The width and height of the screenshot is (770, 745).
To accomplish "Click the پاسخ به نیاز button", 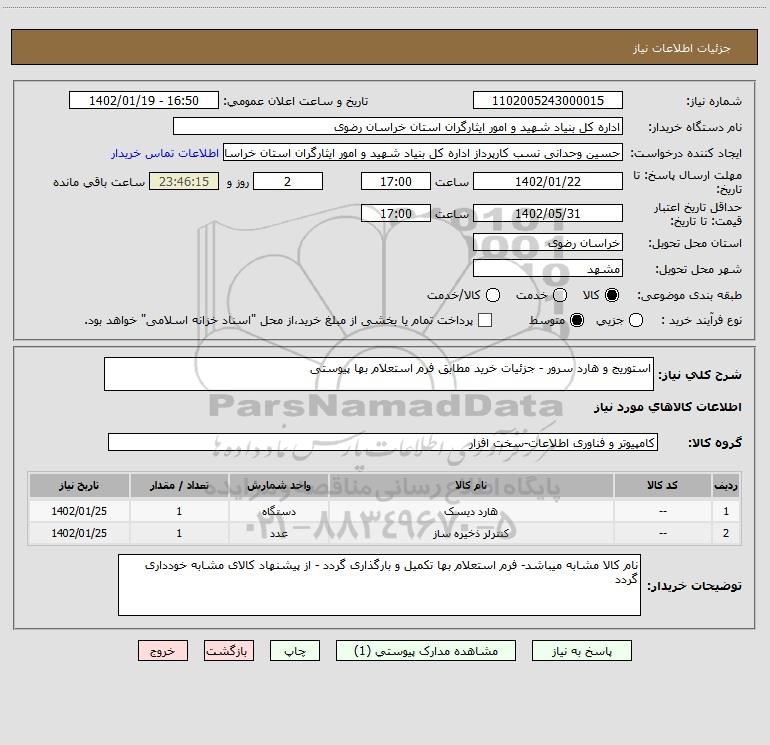I will (582, 651).
